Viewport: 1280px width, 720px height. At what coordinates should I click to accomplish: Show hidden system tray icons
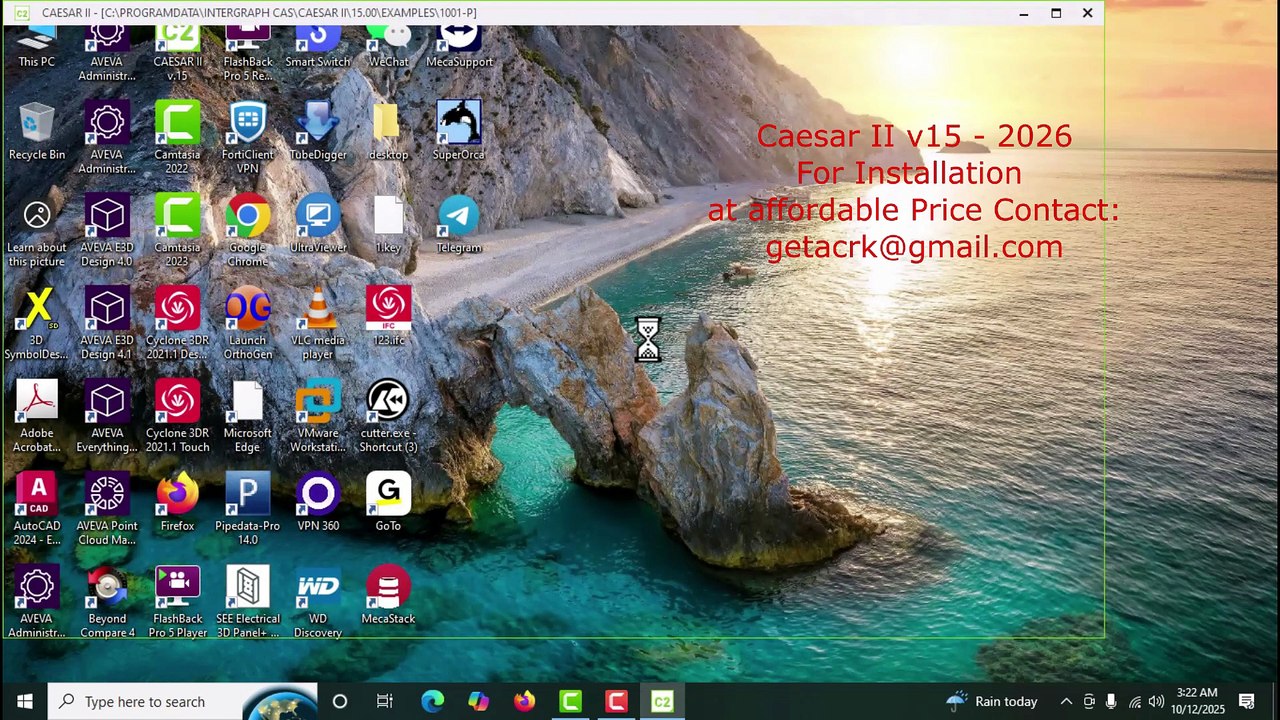1066,701
